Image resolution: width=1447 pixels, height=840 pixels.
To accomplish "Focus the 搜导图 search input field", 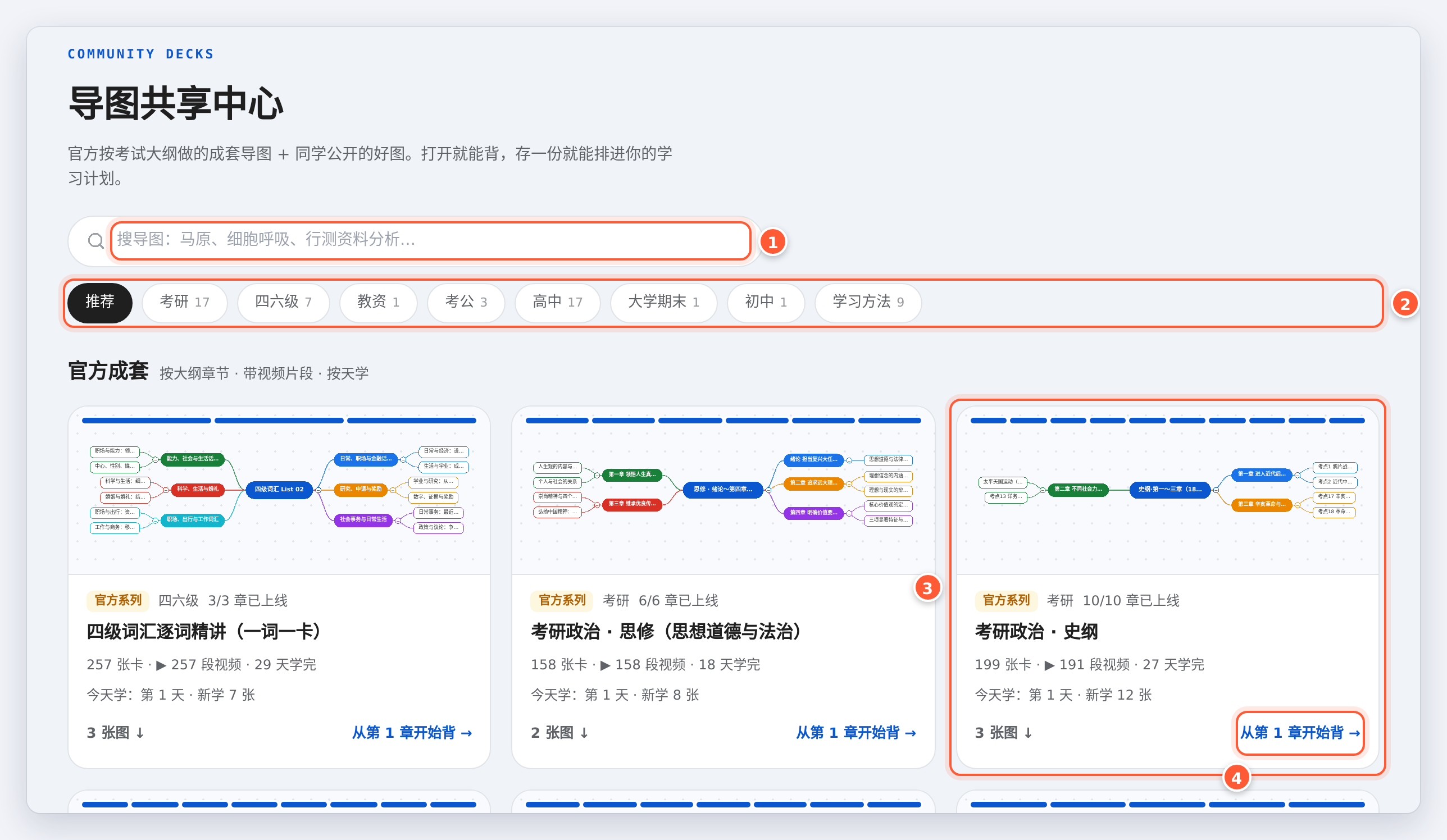I will 431,240.
